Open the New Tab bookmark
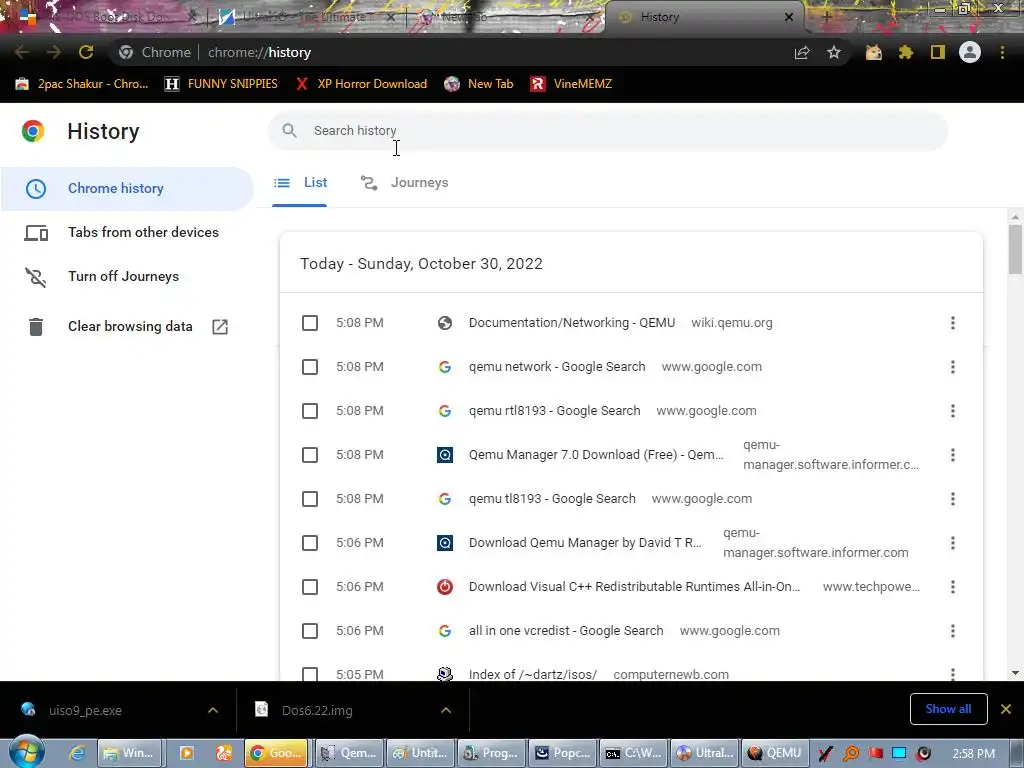 (479, 84)
